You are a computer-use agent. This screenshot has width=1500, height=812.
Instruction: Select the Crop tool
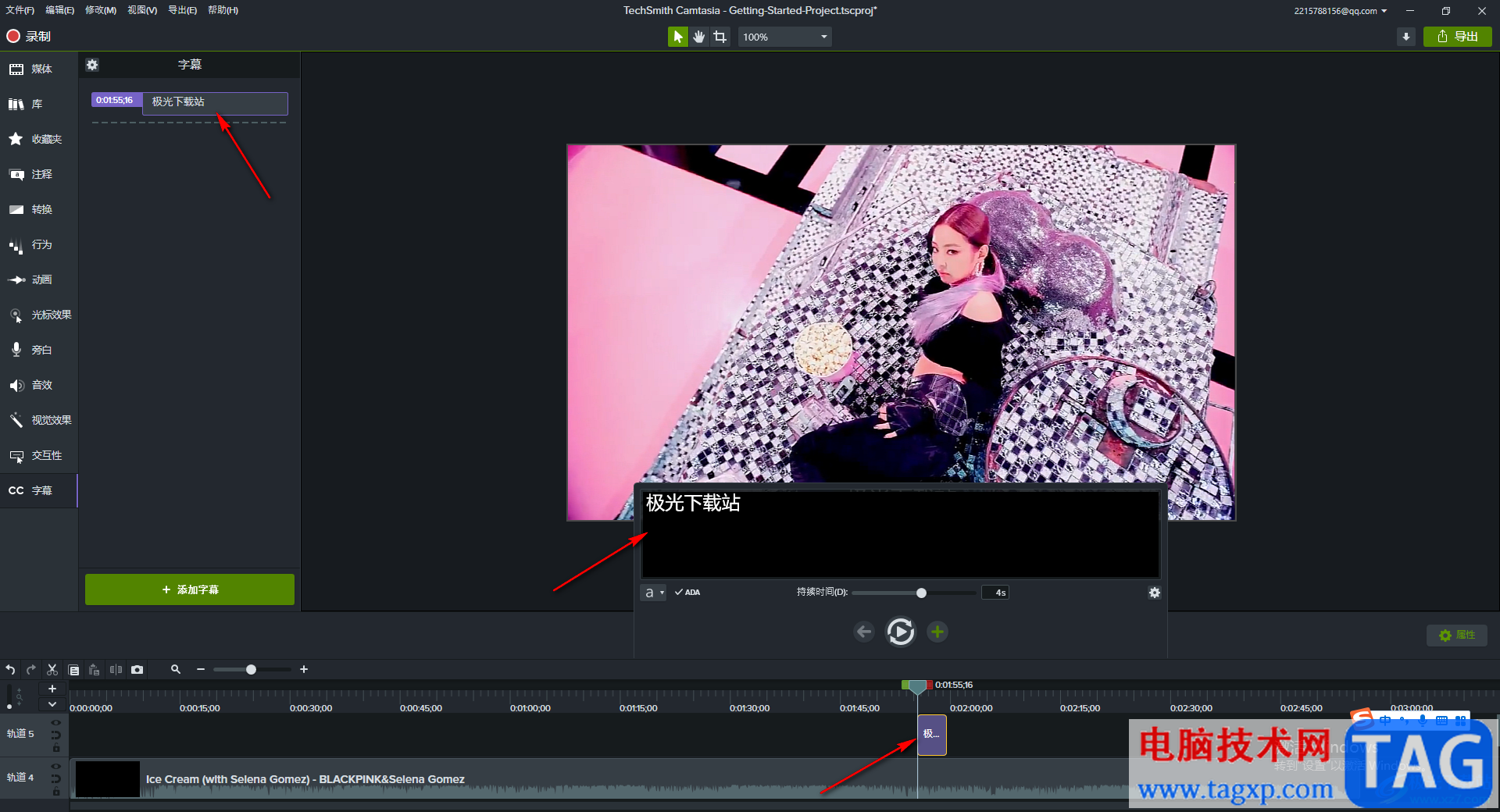[x=720, y=37]
